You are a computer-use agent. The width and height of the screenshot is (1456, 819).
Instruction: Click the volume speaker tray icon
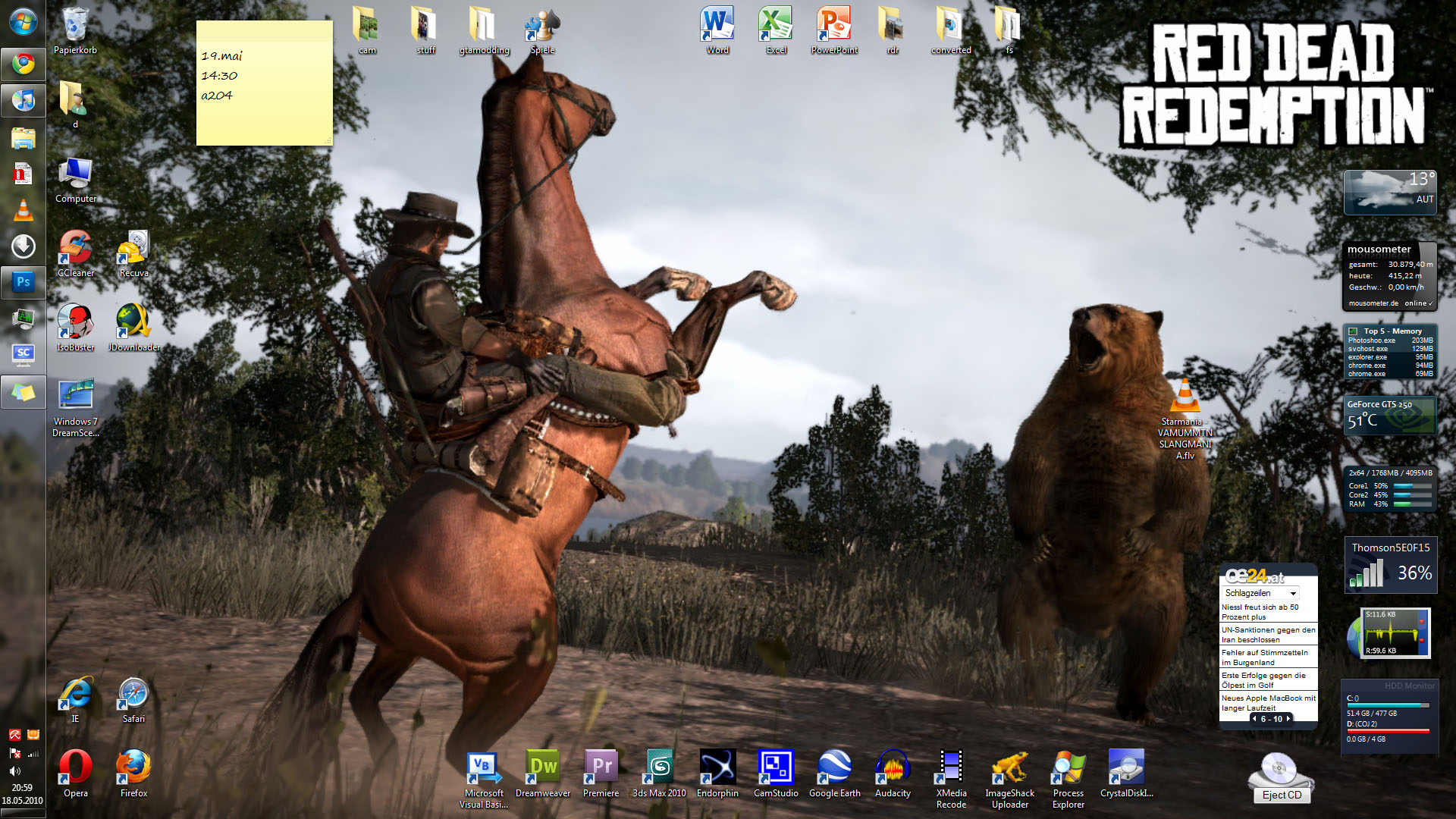(14, 770)
